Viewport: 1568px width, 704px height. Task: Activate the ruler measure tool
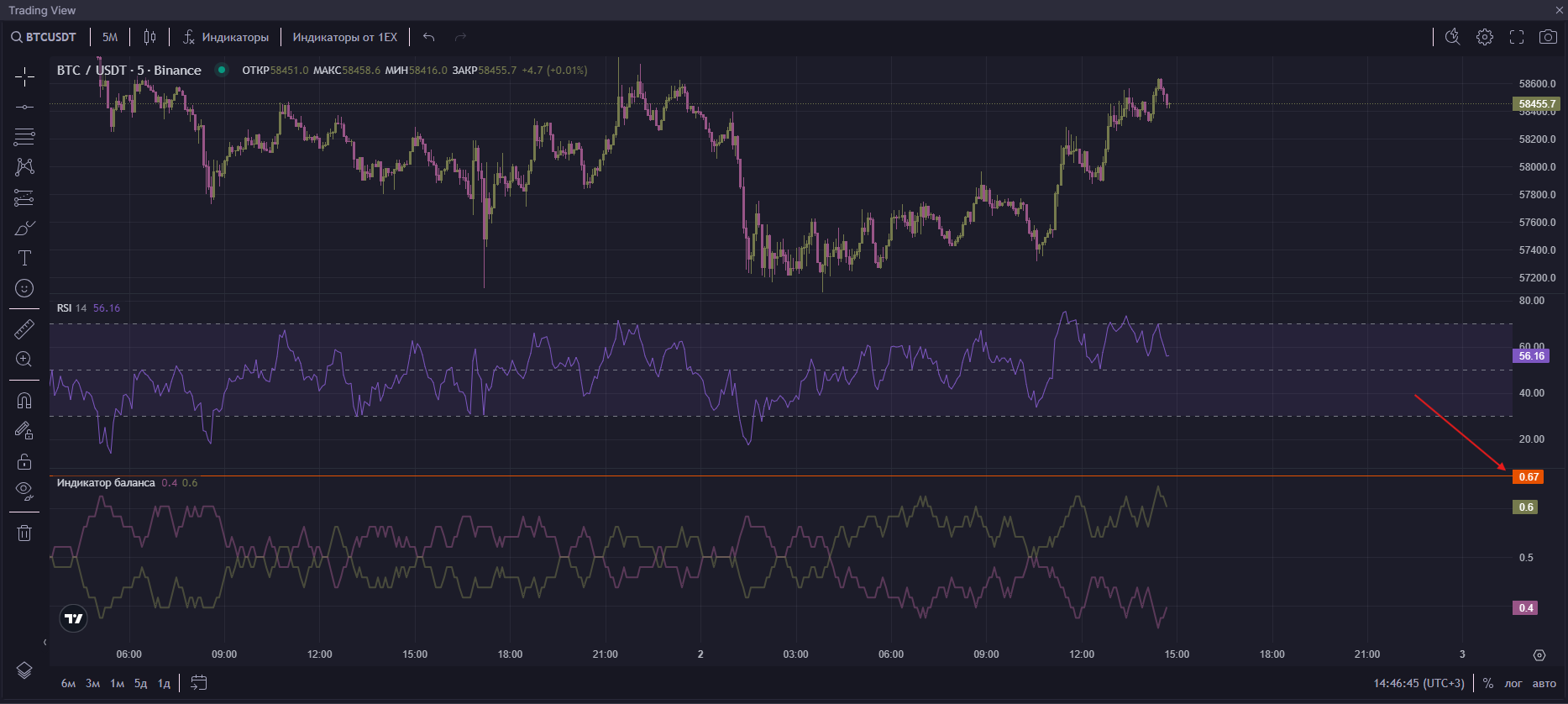click(x=24, y=329)
